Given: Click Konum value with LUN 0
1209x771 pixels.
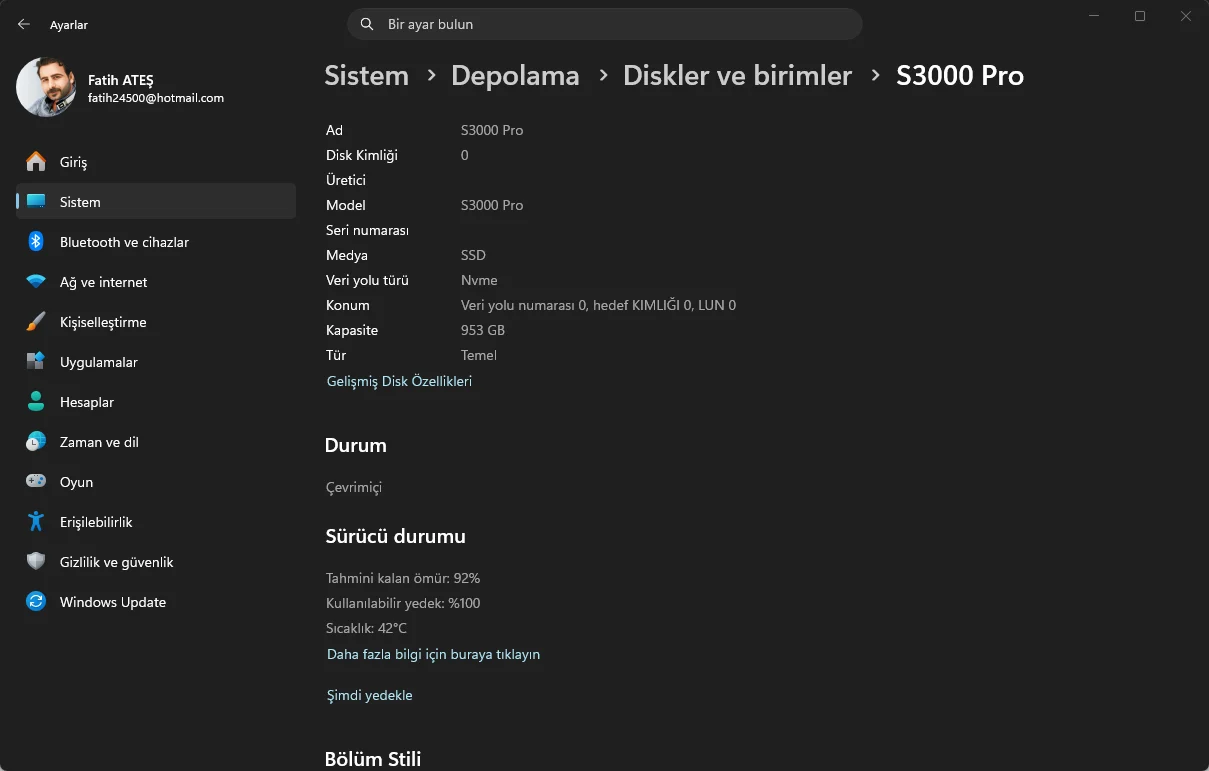Looking at the screenshot, I should (598, 305).
